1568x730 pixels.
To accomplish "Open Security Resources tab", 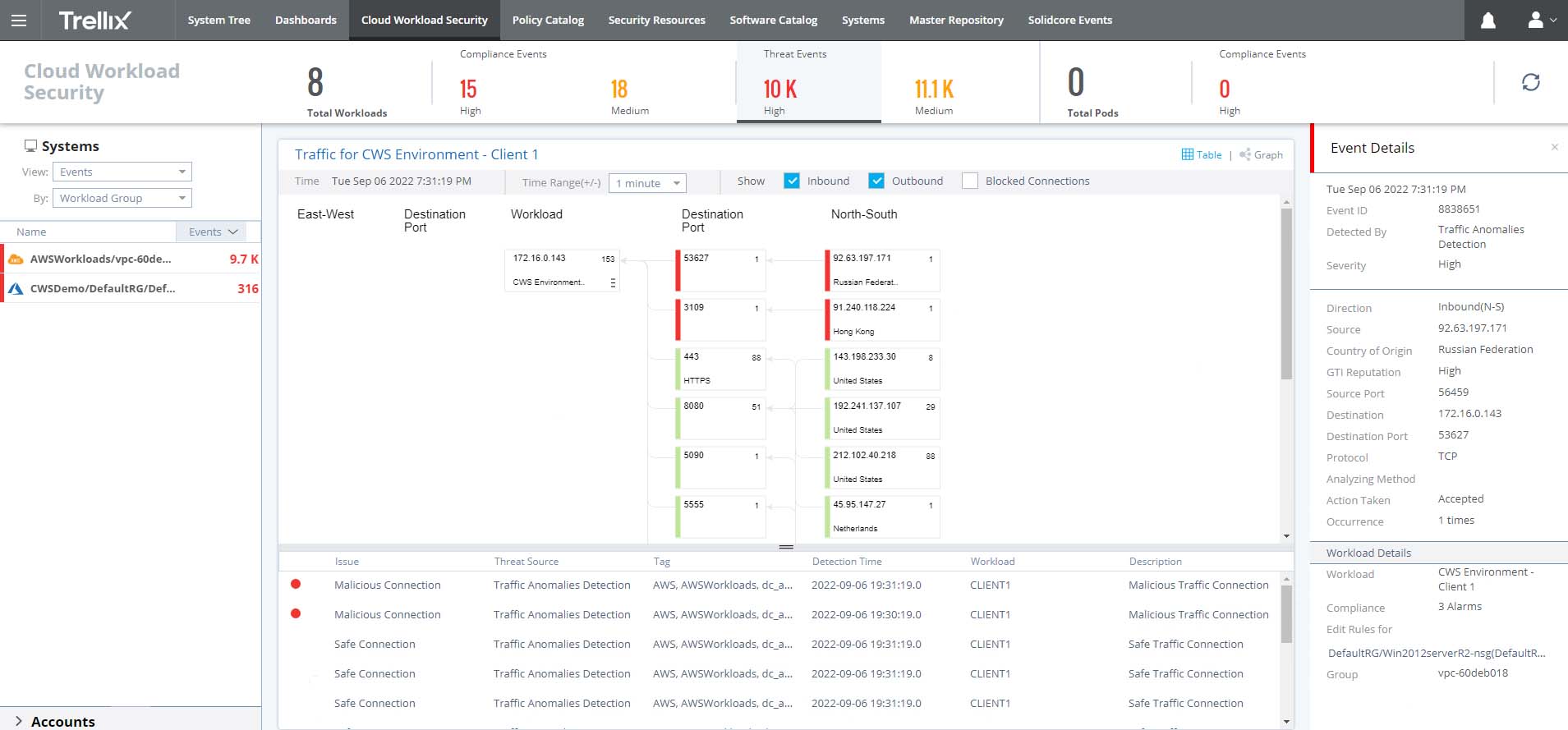I will pyautogui.click(x=656, y=20).
